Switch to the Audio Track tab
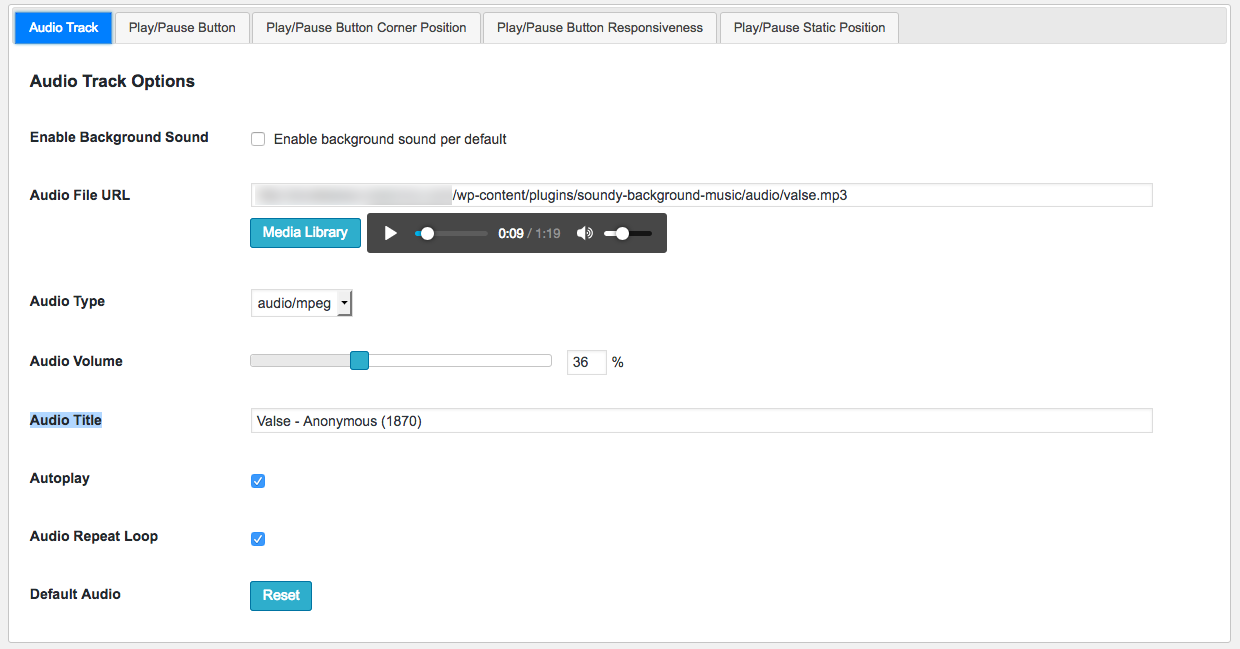The height and width of the screenshot is (649, 1240). [x=63, y=28]
